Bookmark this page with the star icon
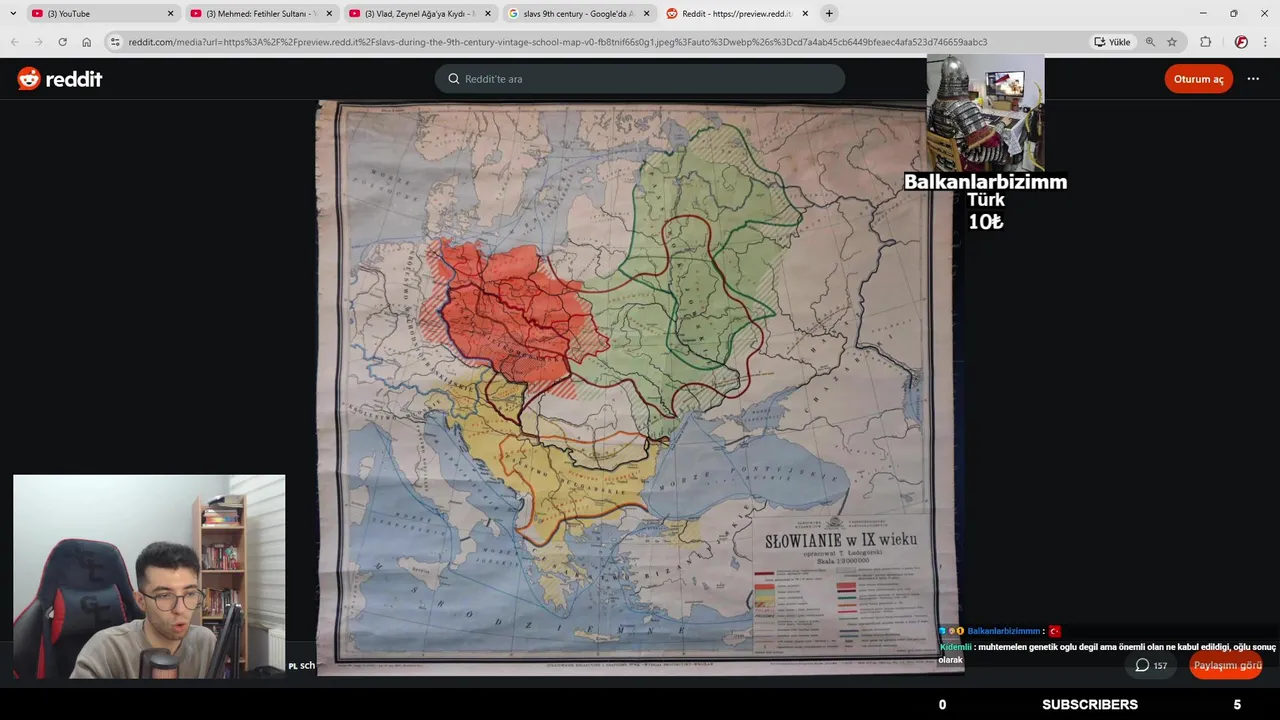Screen dimensions: 1280x720 pyautogui.click(x=1172, y=42)
